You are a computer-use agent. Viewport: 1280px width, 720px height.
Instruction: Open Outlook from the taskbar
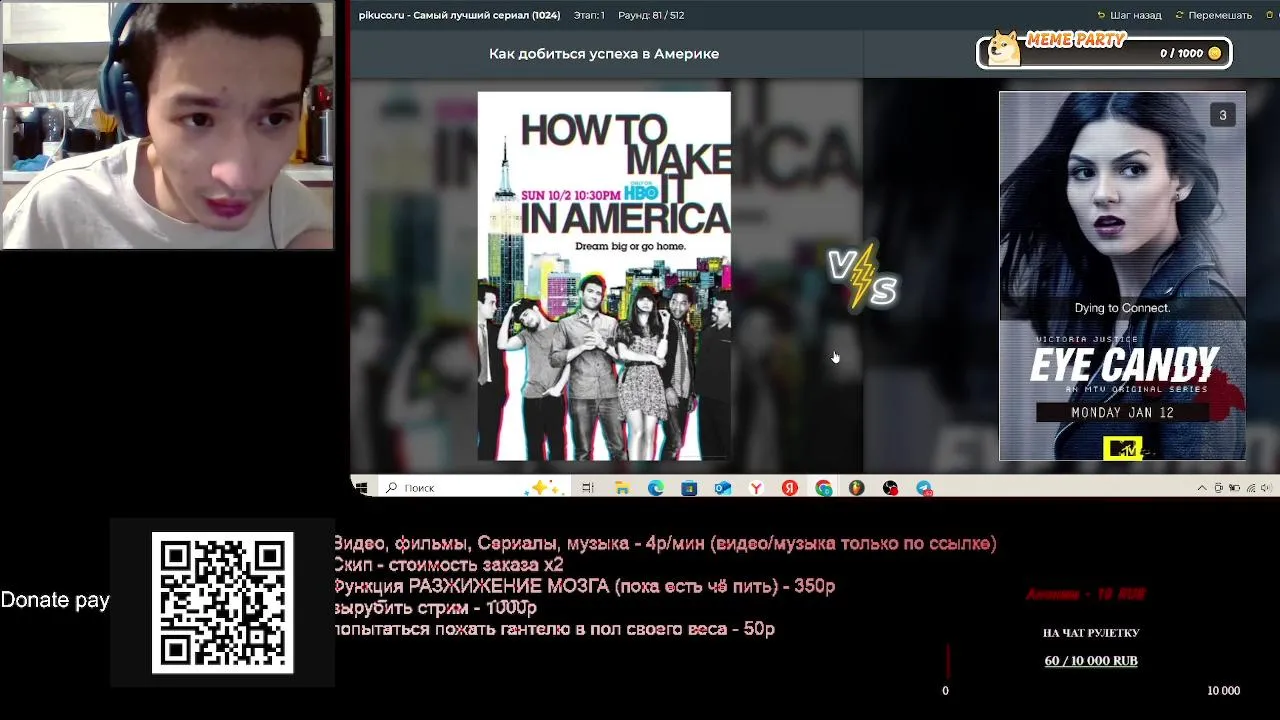[x=723, y=488]
